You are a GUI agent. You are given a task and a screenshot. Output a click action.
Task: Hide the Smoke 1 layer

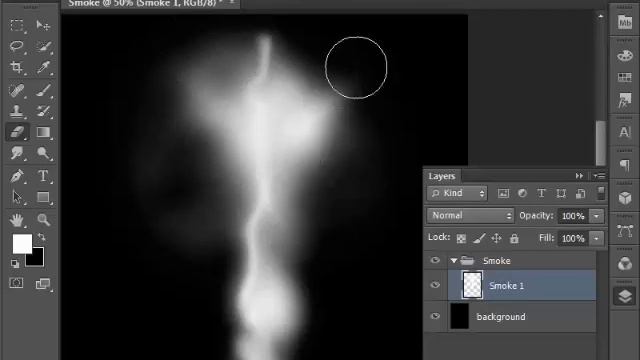point(435,285)
